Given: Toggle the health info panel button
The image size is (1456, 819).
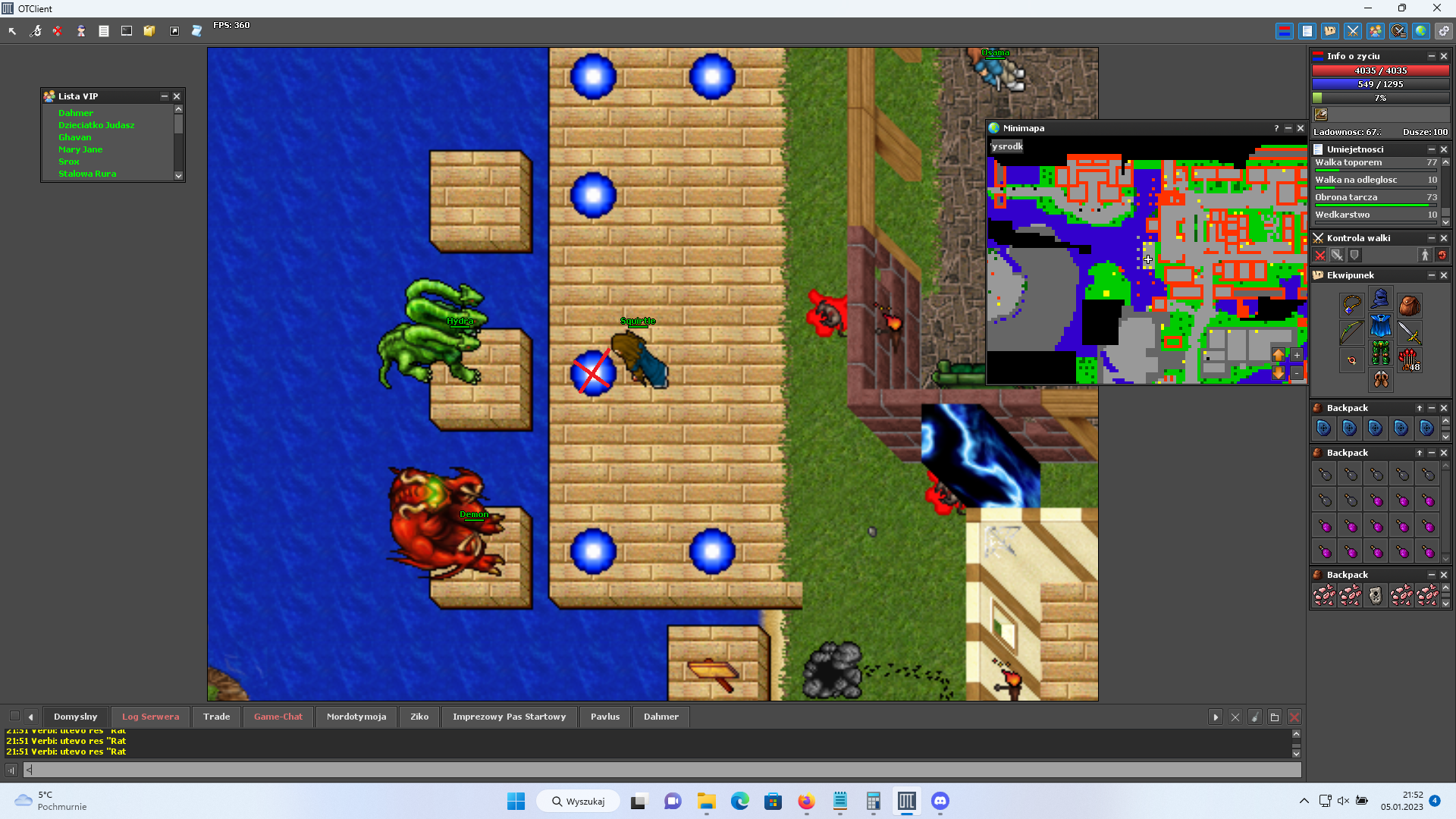Looking at the screenshot, I should (x=1284, y=31).
